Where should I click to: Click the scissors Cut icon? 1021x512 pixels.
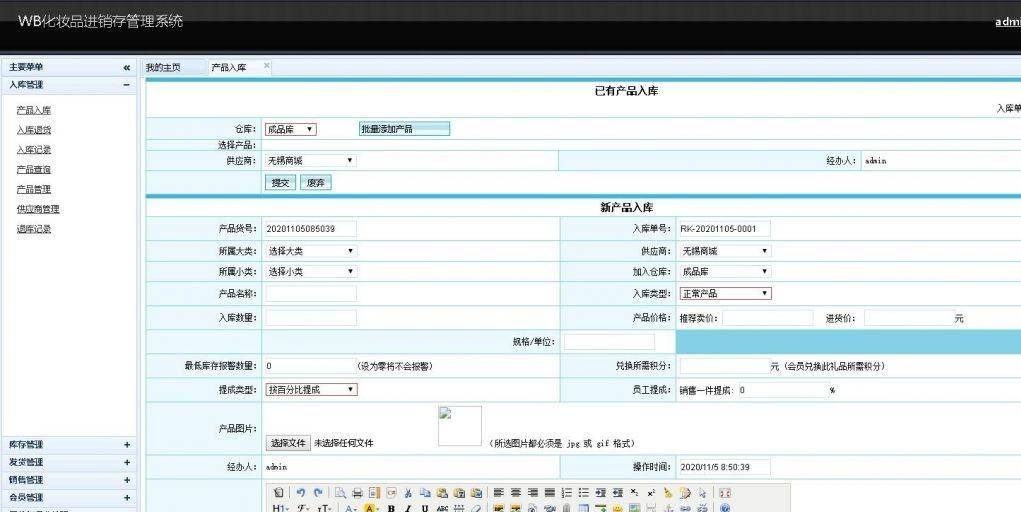(x=409, y=493)
